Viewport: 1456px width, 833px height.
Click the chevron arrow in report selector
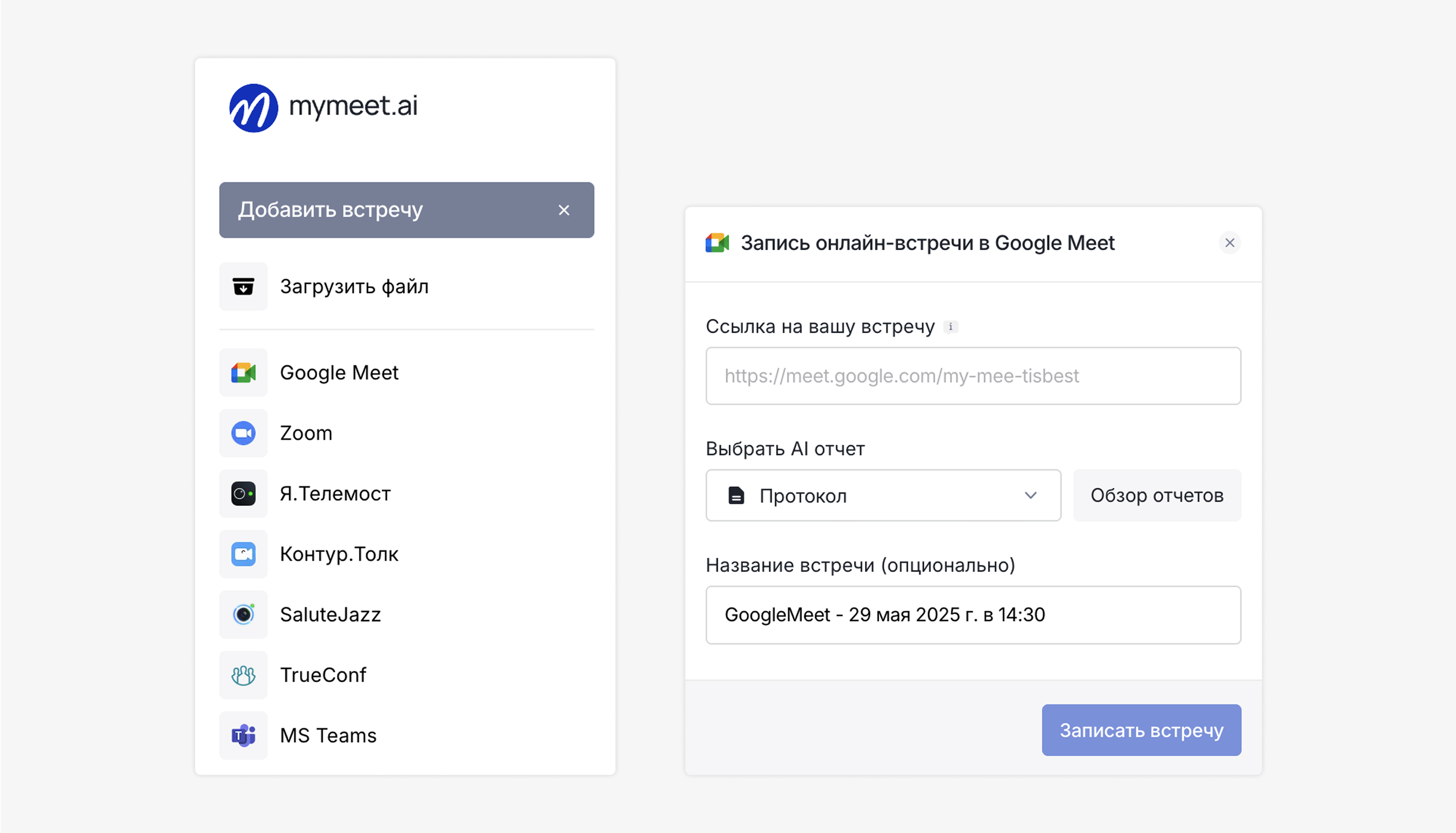pos(1030,496)
